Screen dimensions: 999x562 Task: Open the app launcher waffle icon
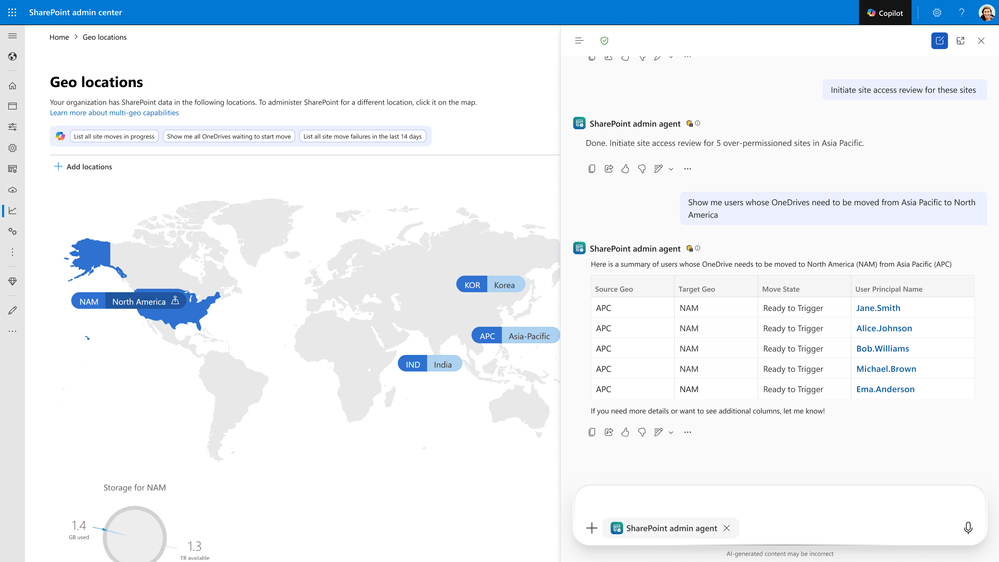coord(12,12)
